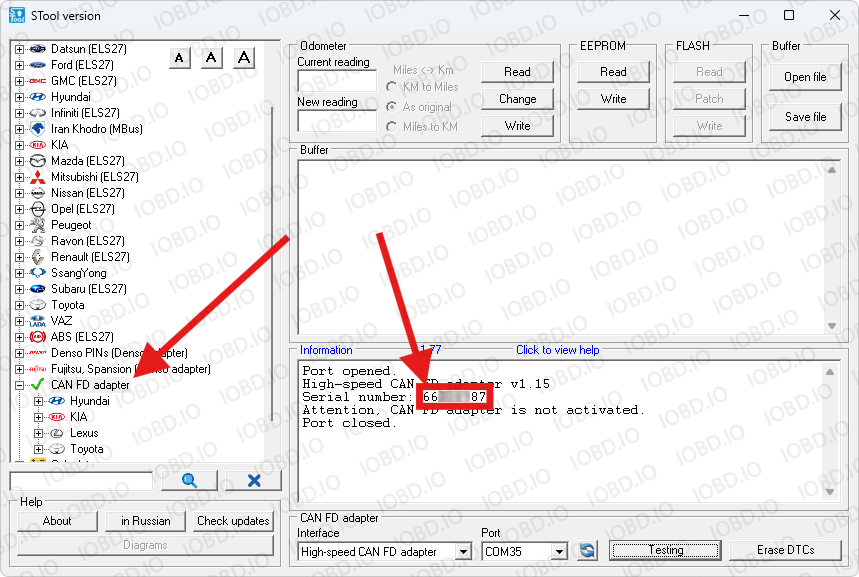Click the blue X clear search button
This screenshot has width=859, height=577.
pyautogui.click(x=253, y=481)
